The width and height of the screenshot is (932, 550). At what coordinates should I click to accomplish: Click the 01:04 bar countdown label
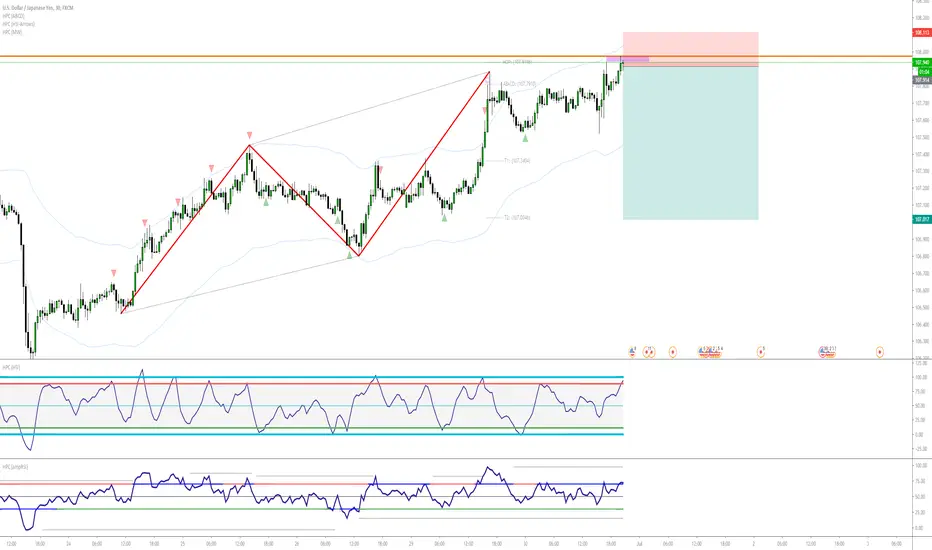[x=924, y=71]
